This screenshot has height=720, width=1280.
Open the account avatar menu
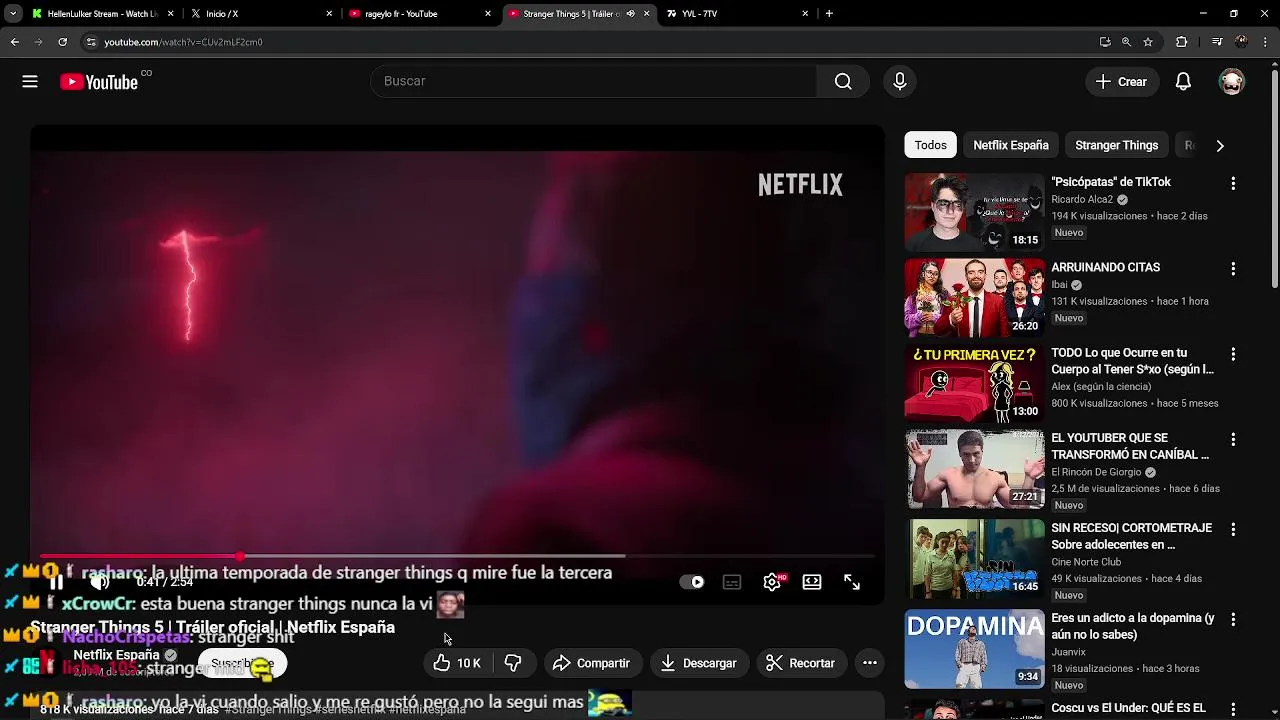1232,82
